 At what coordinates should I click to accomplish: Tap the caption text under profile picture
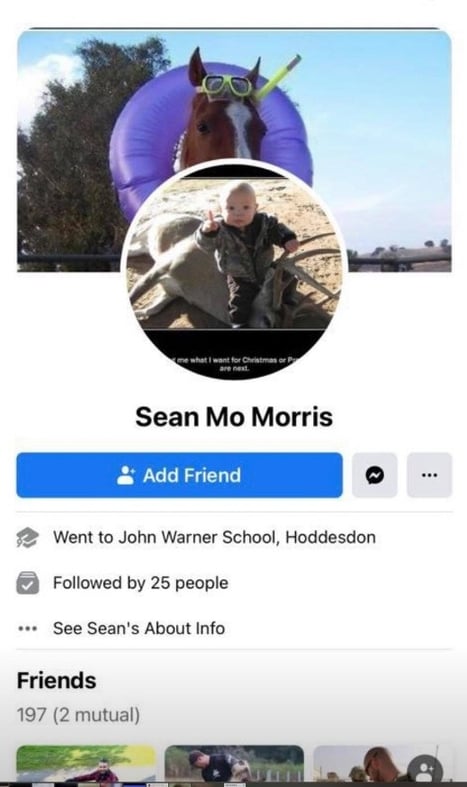click(x=234, y=364)
